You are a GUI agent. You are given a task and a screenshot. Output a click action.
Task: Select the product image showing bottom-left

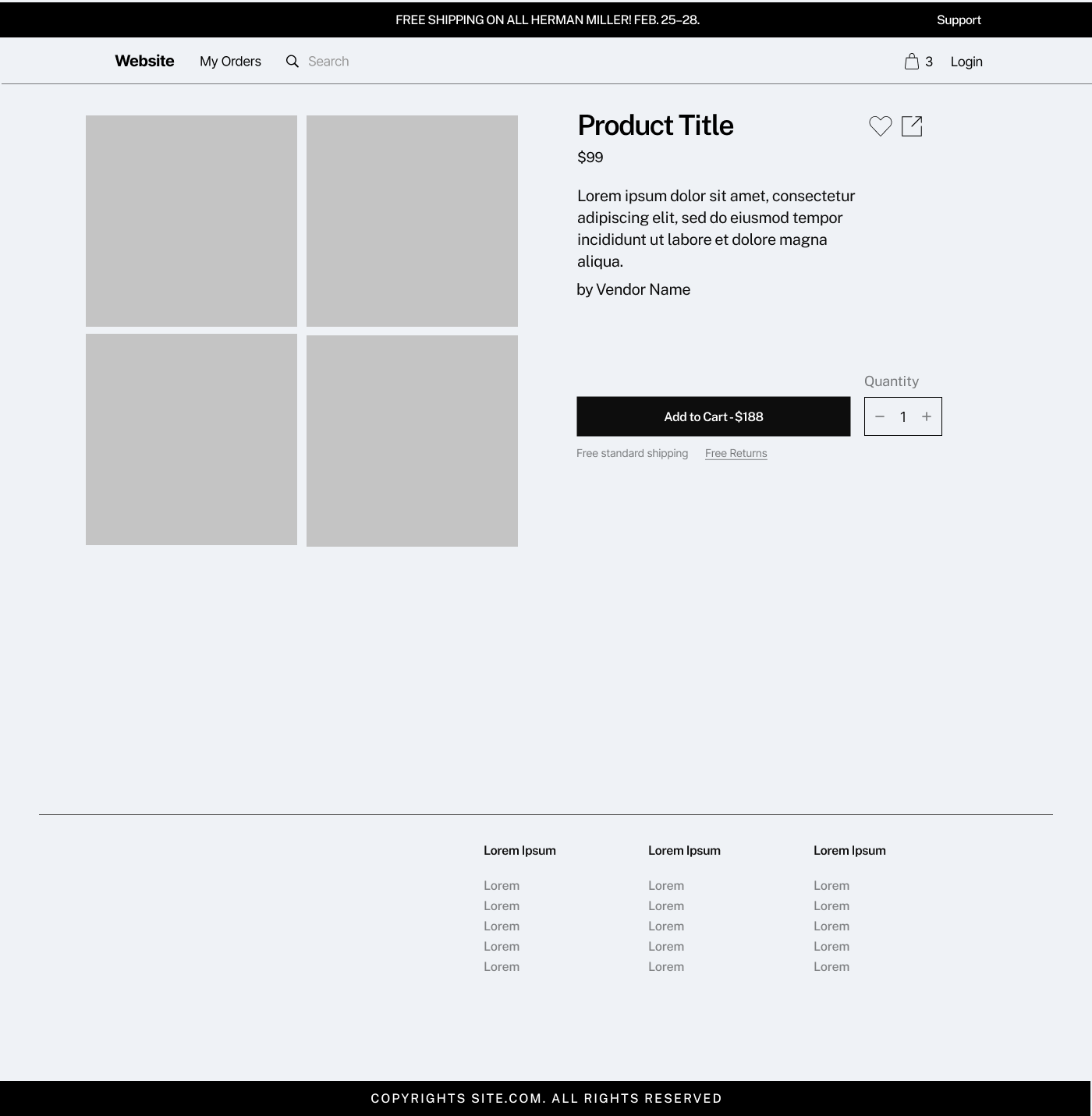191,439
